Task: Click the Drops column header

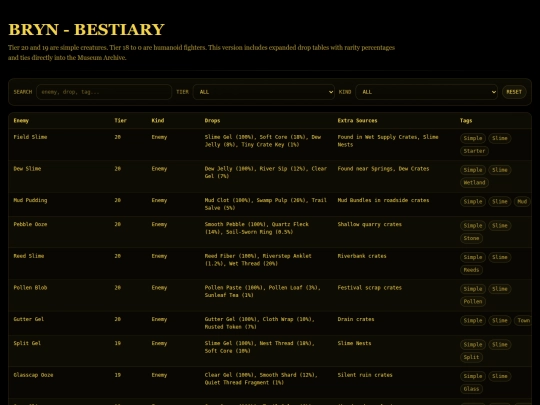Action: pos(212,121)
